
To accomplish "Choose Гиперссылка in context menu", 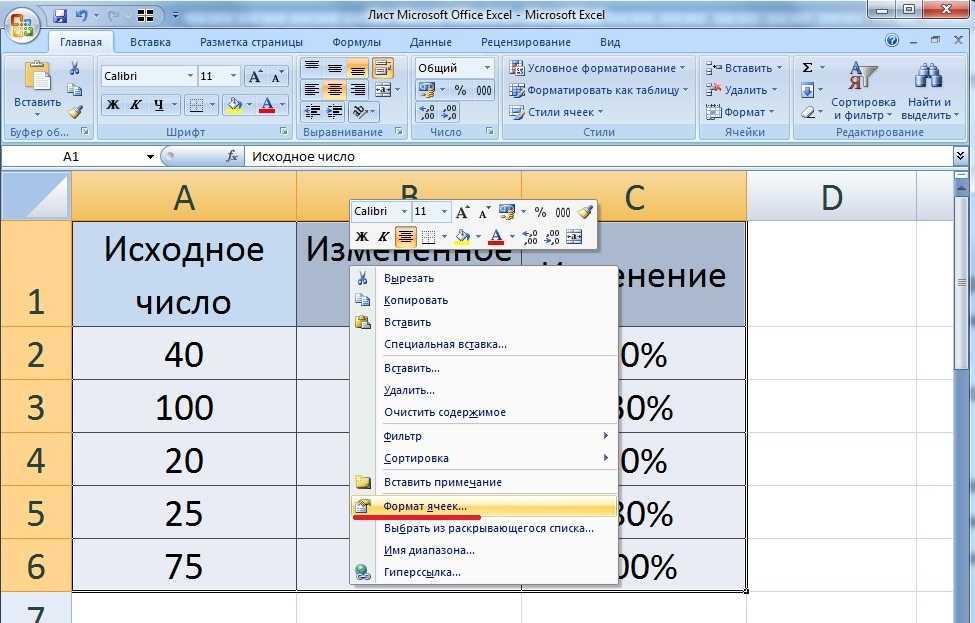I will coord(484,572).
